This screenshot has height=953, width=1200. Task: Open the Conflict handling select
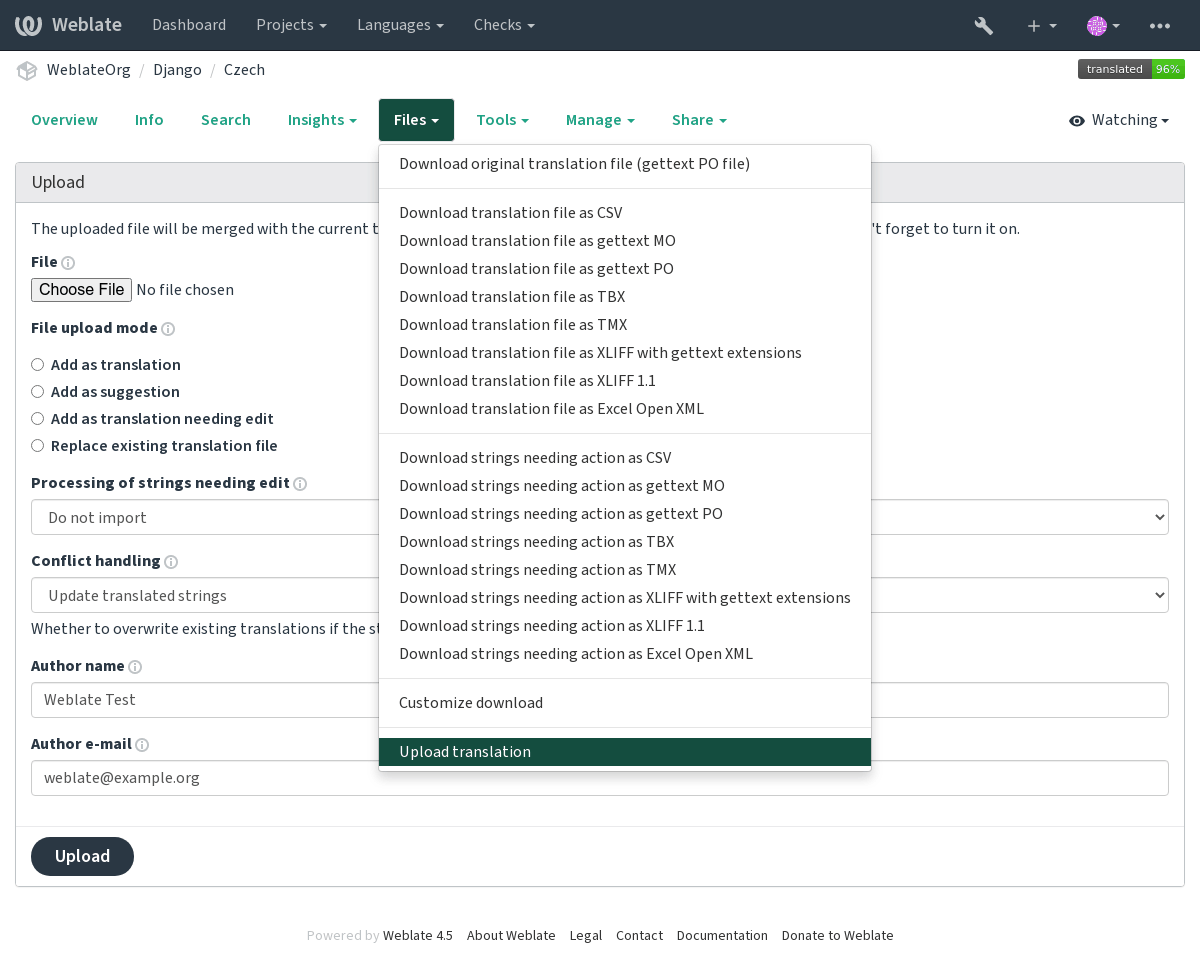600,595
